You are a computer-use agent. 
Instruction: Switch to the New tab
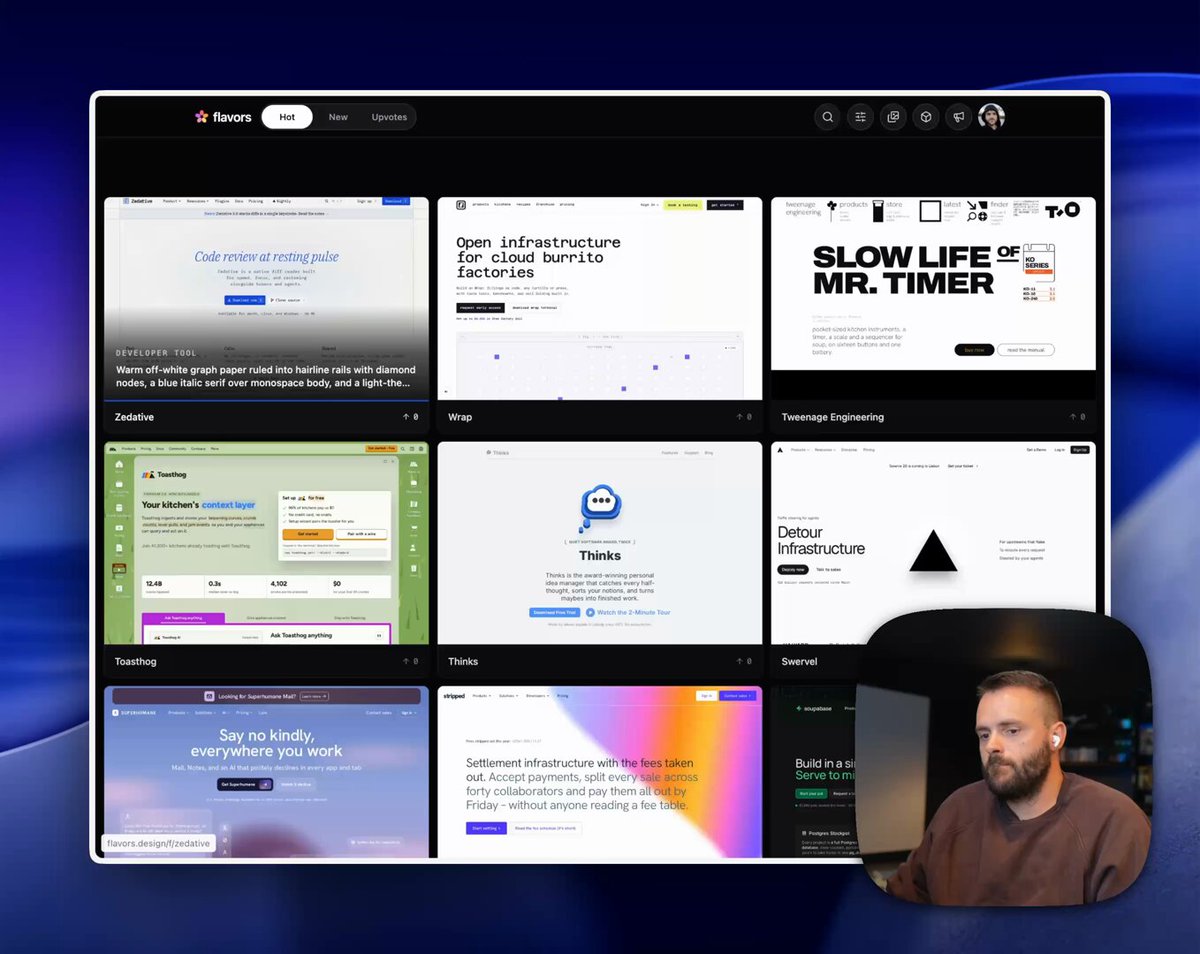338,117
